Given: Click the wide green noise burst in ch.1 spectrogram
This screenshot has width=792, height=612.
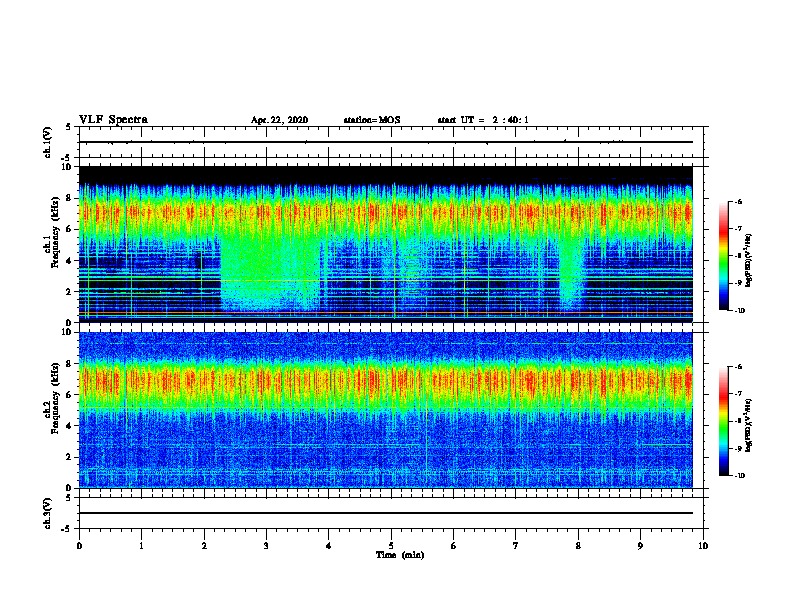Looking at the screenshot, I should coord(270,273).
